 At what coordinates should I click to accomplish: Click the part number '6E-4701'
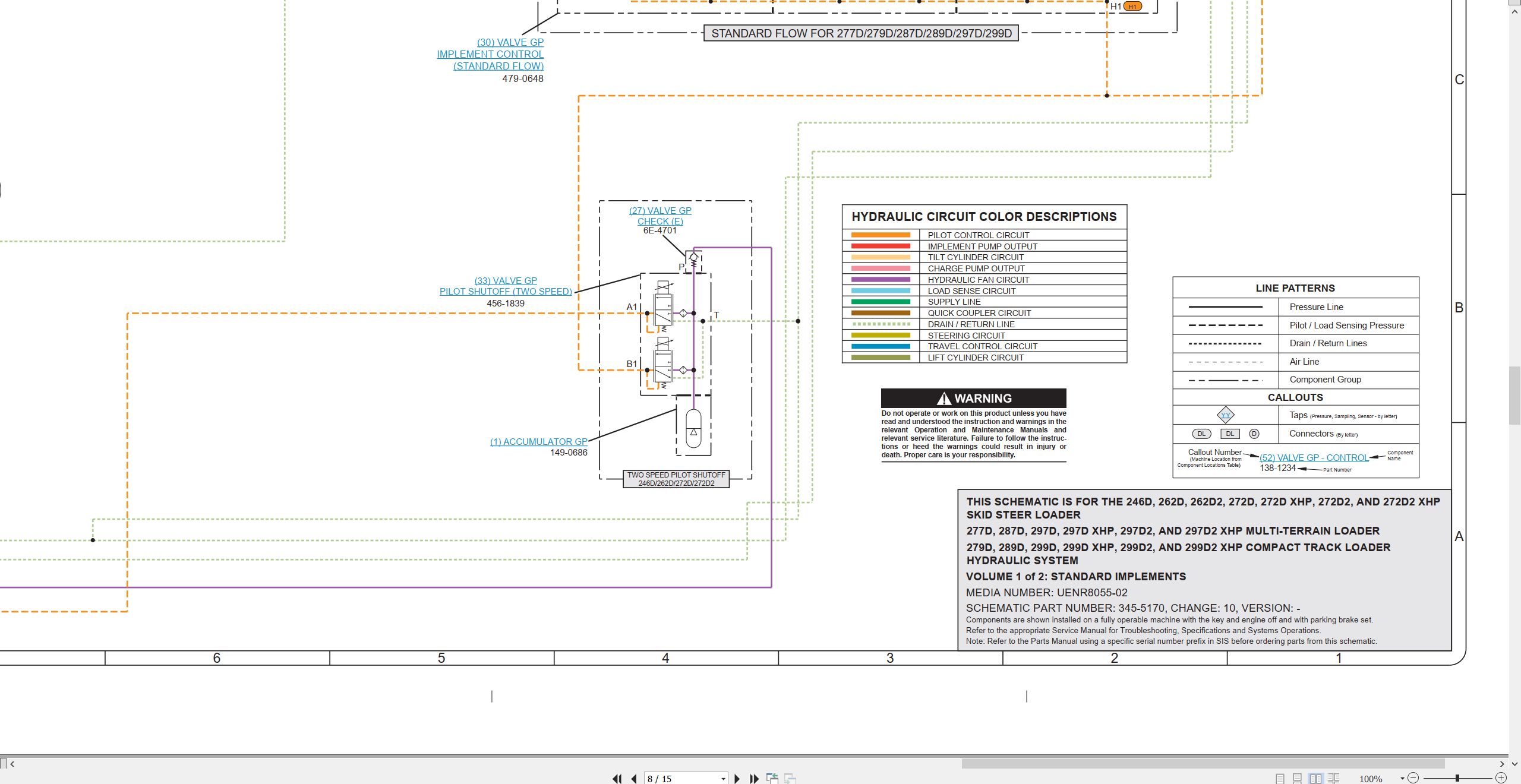coord(659,230)
